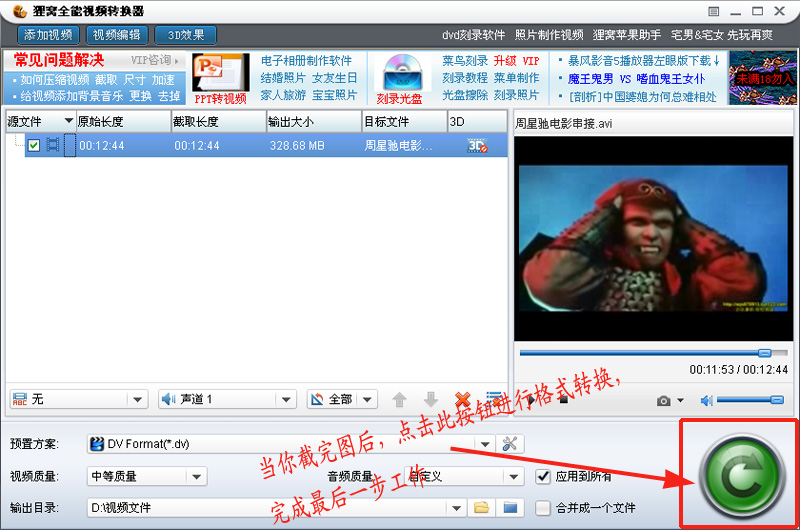This screenshot has height=530, width=800.
Task: Click the 未满18勿入 ad thumbnail
Action: coord(762,78)
